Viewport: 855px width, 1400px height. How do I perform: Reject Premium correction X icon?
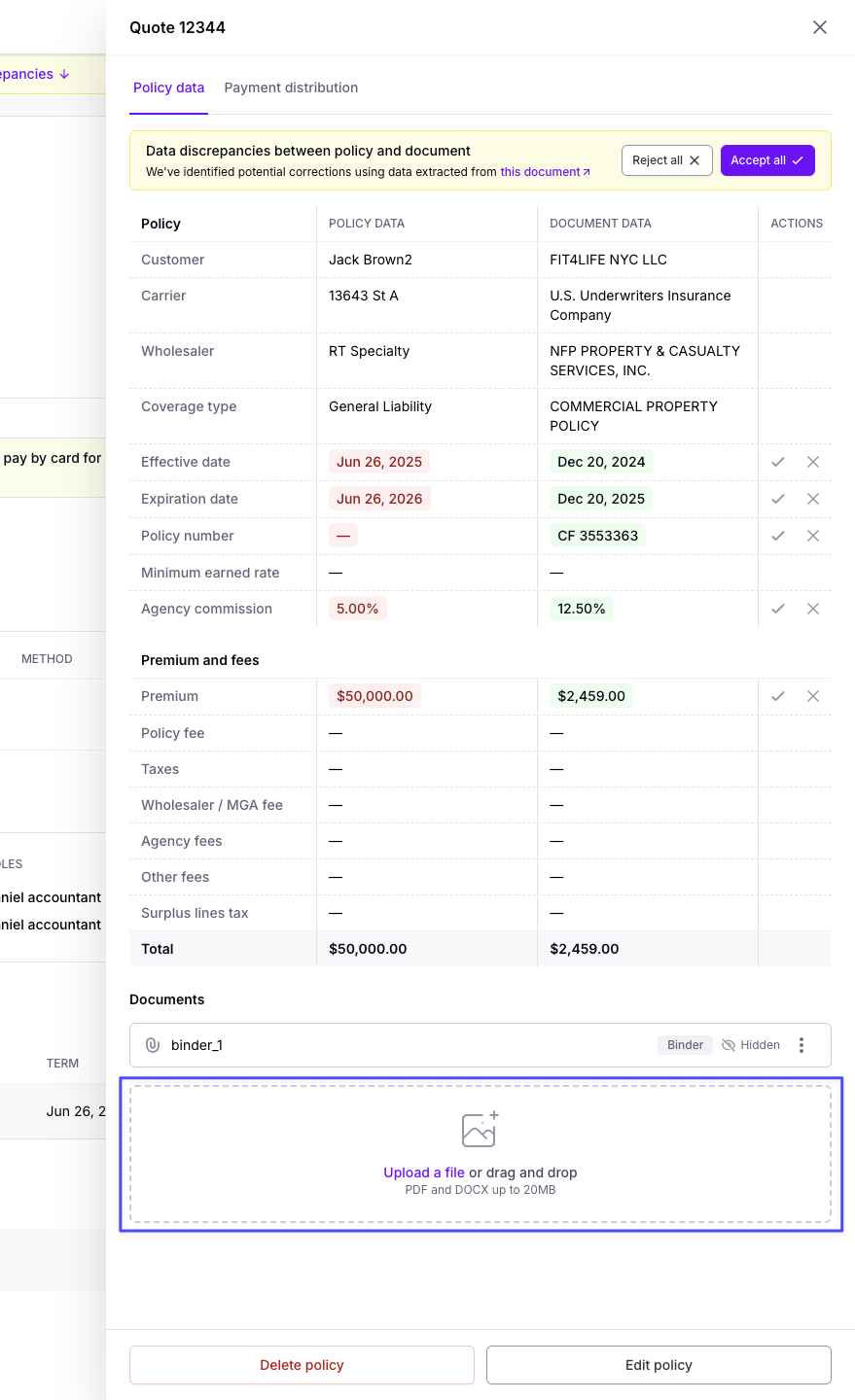pos(813,696)
